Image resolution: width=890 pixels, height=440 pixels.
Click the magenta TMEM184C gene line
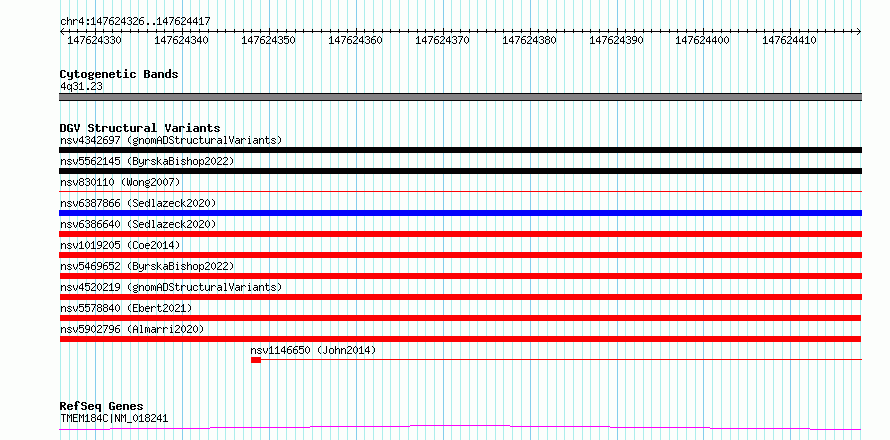coord(460,427)
